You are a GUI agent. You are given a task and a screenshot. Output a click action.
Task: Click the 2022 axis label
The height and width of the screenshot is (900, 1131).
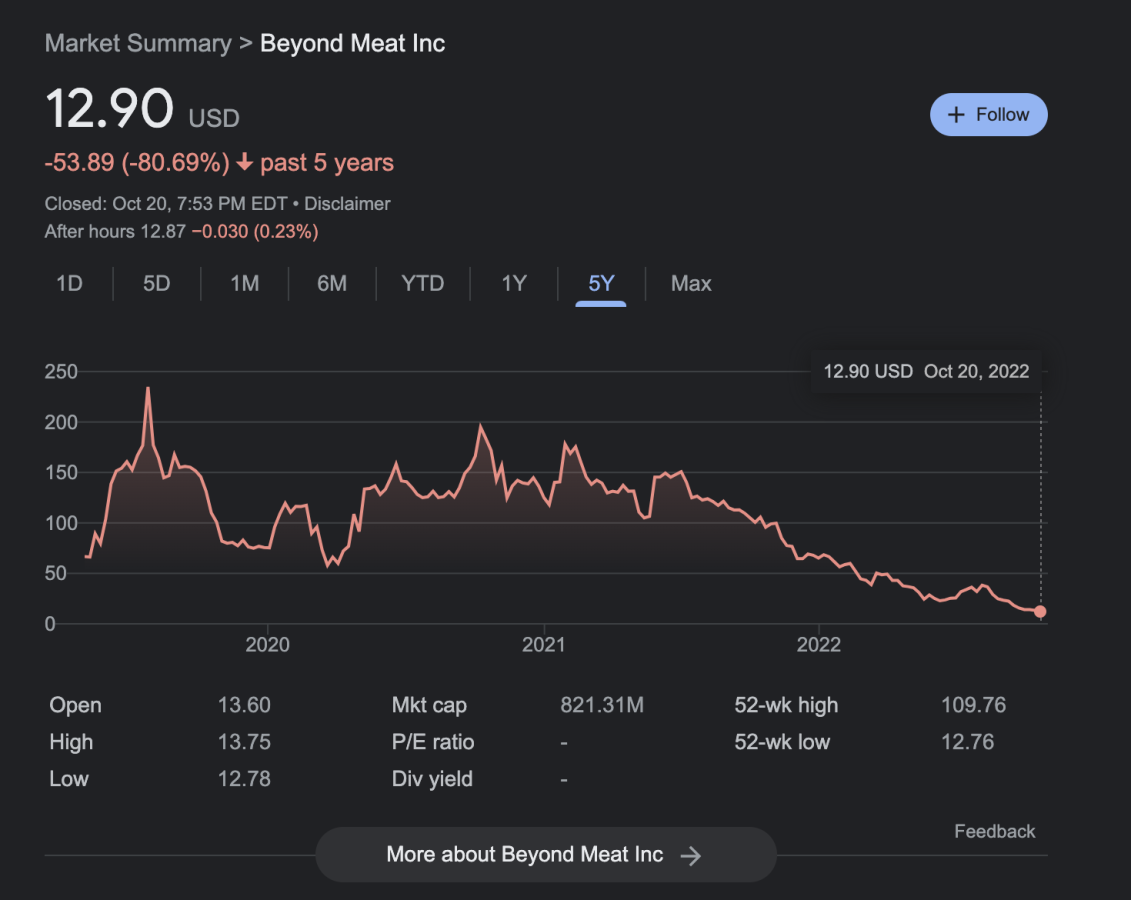[819, 645]
